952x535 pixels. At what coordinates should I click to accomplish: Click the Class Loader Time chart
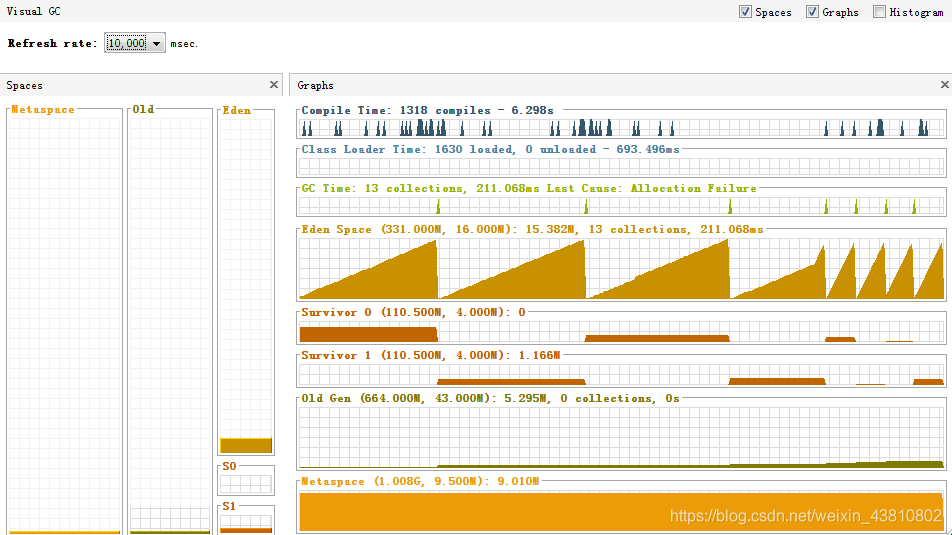click(x=622, y=166)
